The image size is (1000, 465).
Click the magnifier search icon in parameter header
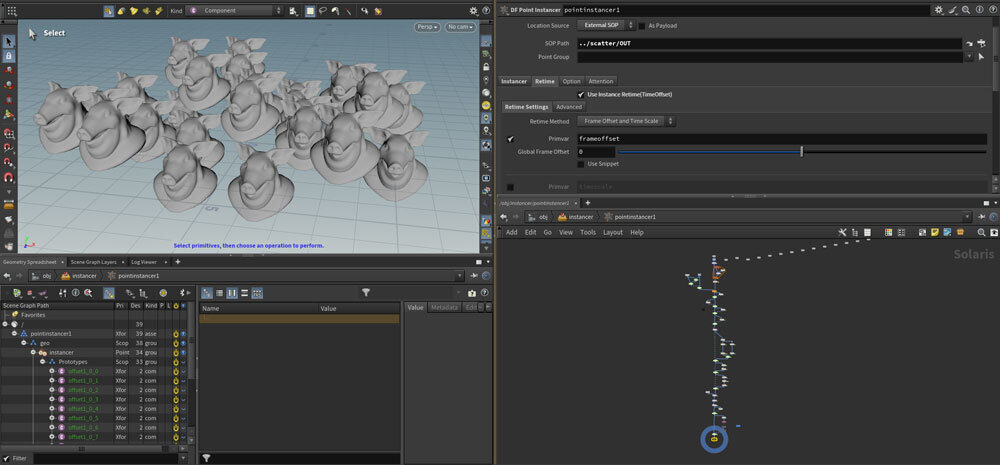coord(966,9)
